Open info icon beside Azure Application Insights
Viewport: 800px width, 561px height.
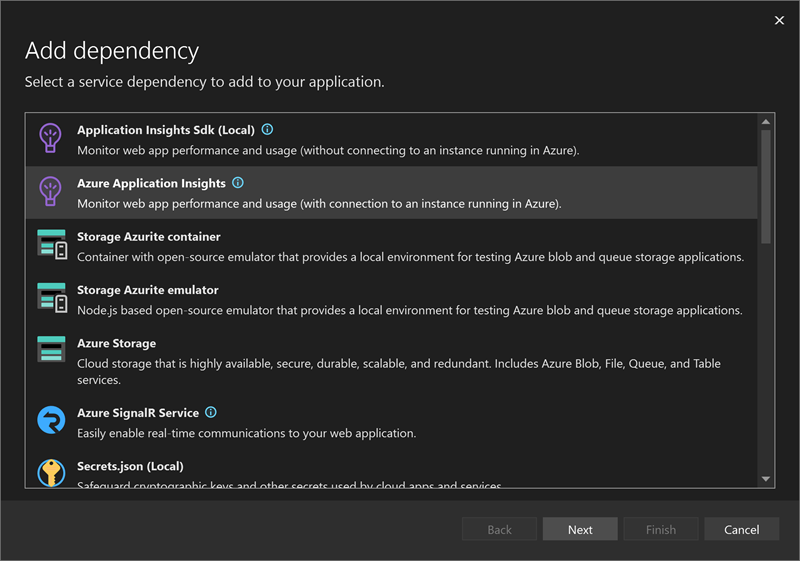pos(238,183)
